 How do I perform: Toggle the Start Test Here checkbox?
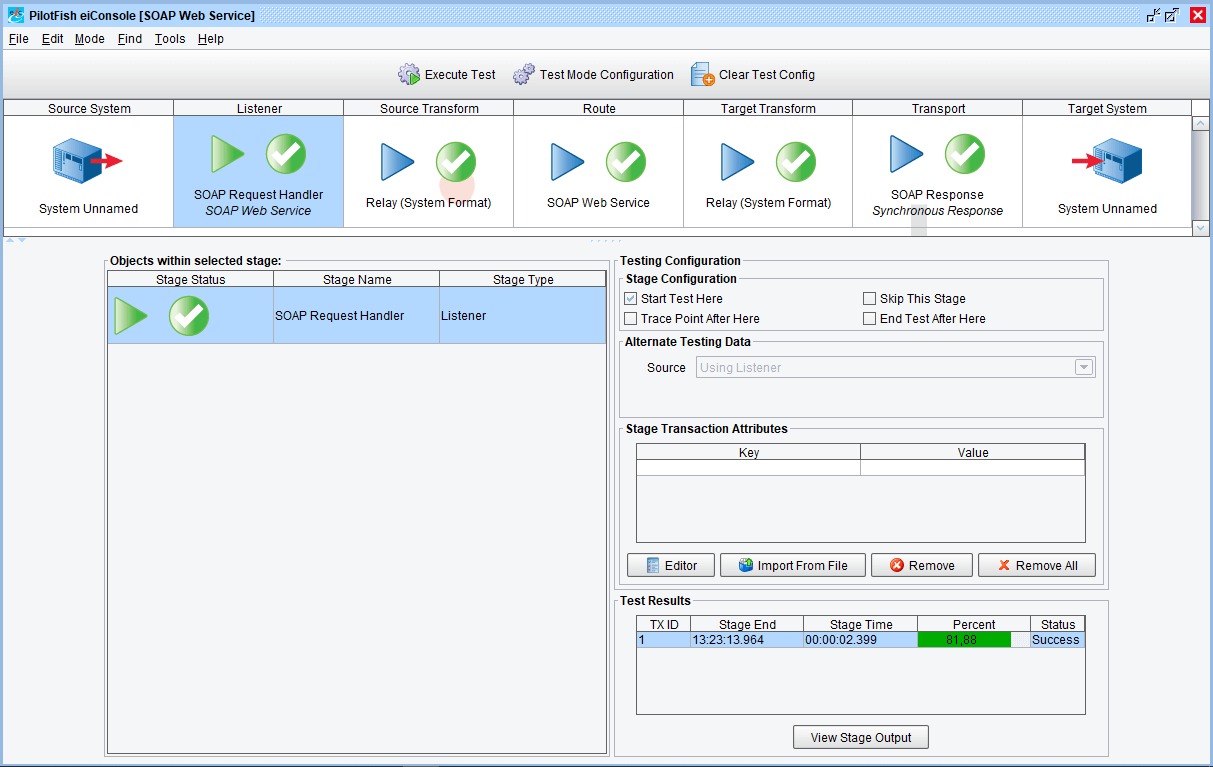[631, 299]
